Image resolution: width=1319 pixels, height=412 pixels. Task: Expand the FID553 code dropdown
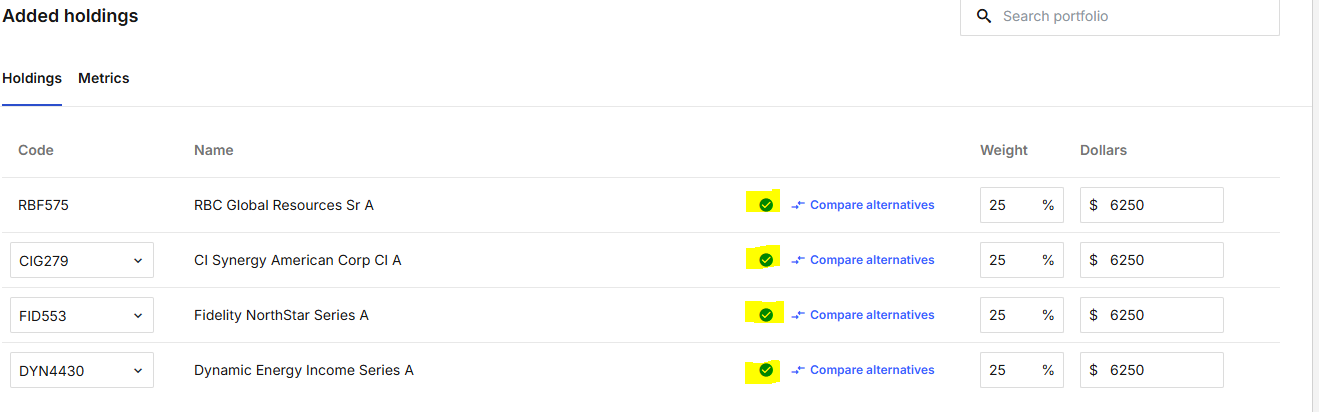[82, 315]
